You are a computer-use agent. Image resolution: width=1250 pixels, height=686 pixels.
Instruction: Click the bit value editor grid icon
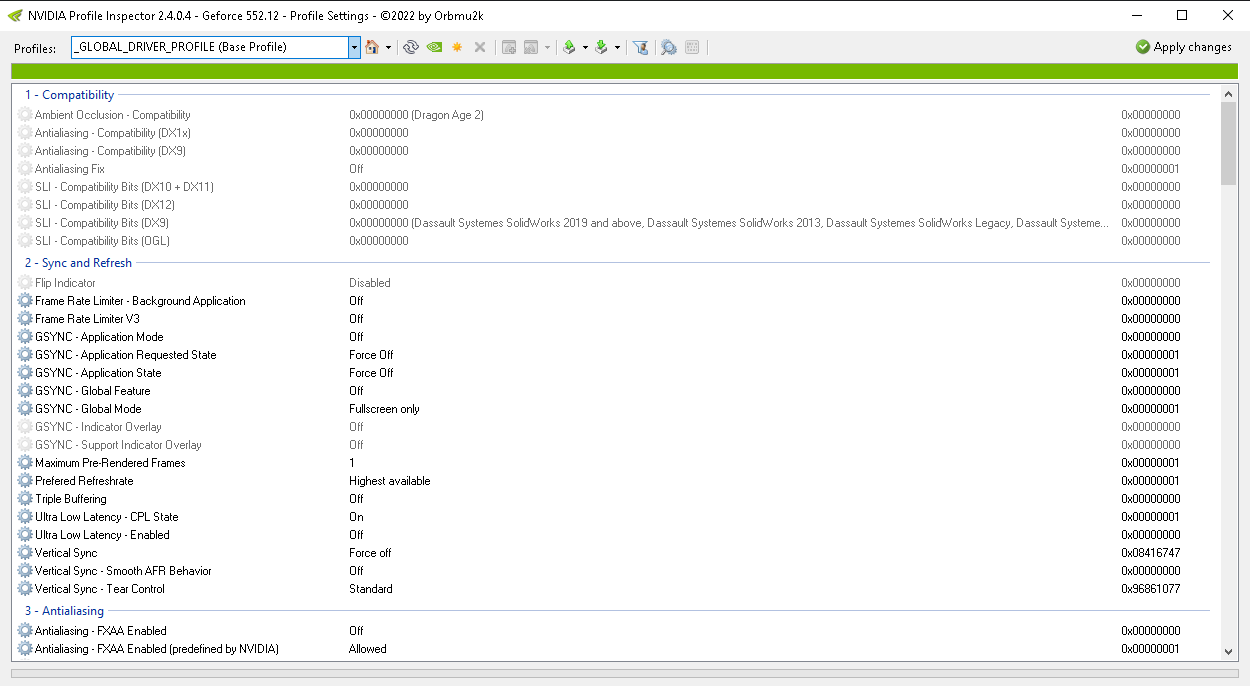click(x=692, y=47)
